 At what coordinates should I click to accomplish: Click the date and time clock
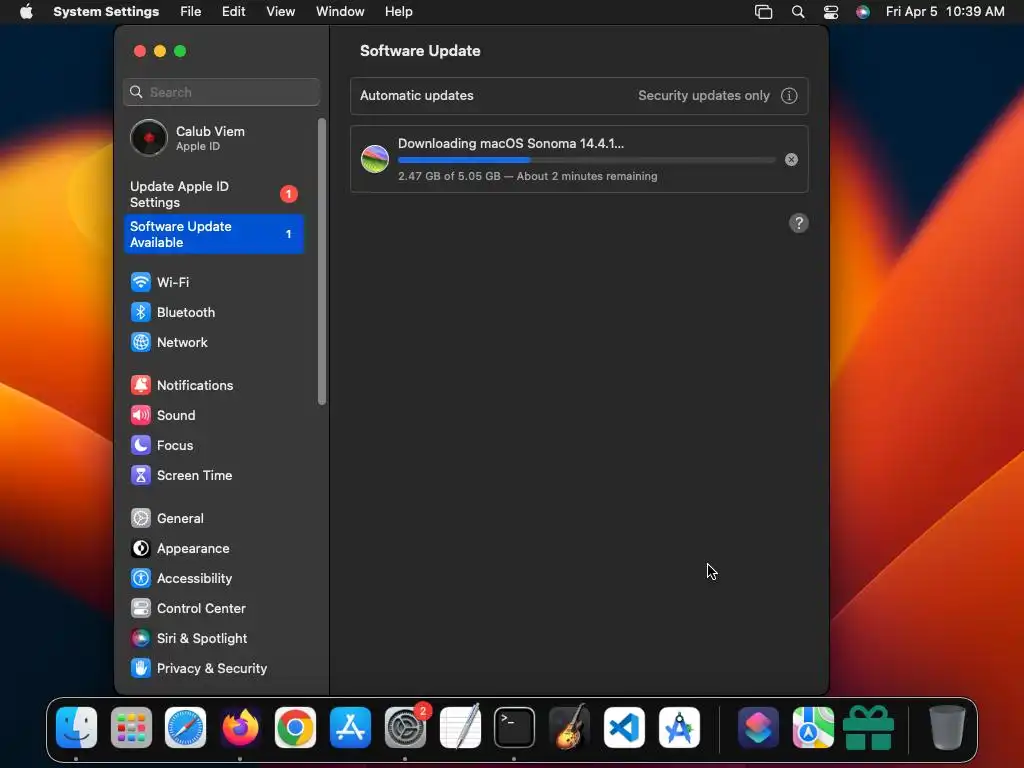945,12
